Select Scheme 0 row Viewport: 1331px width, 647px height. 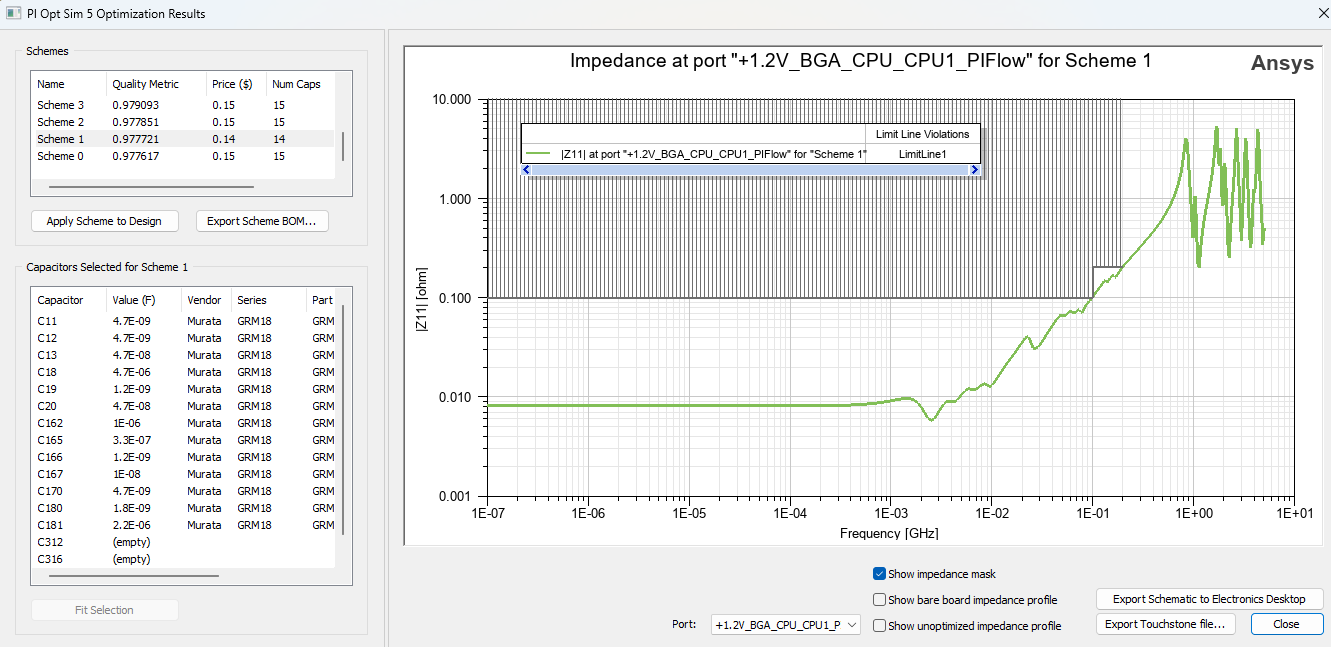click(60, 156)
